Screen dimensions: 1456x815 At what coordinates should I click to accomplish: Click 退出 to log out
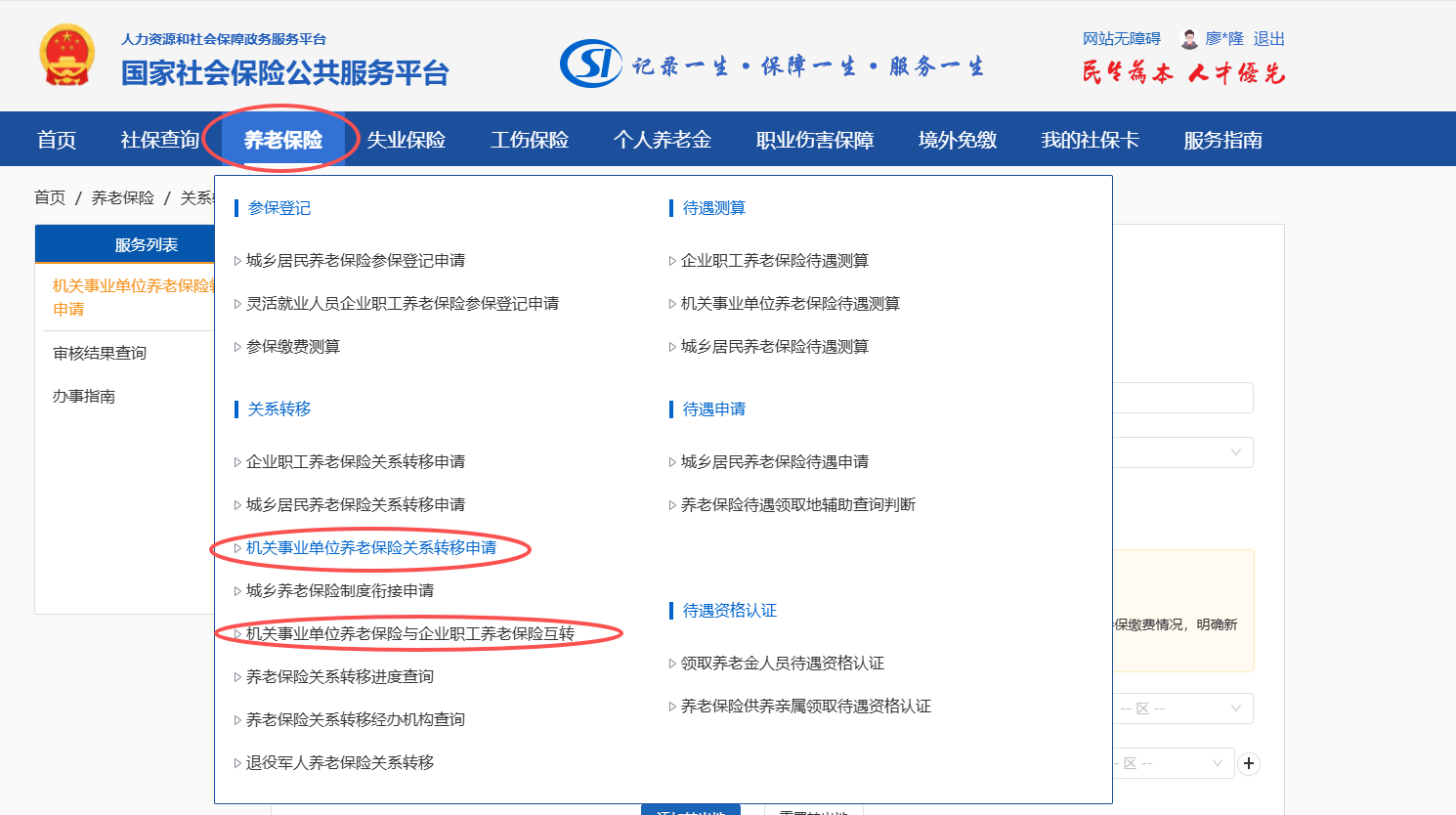1268,39
